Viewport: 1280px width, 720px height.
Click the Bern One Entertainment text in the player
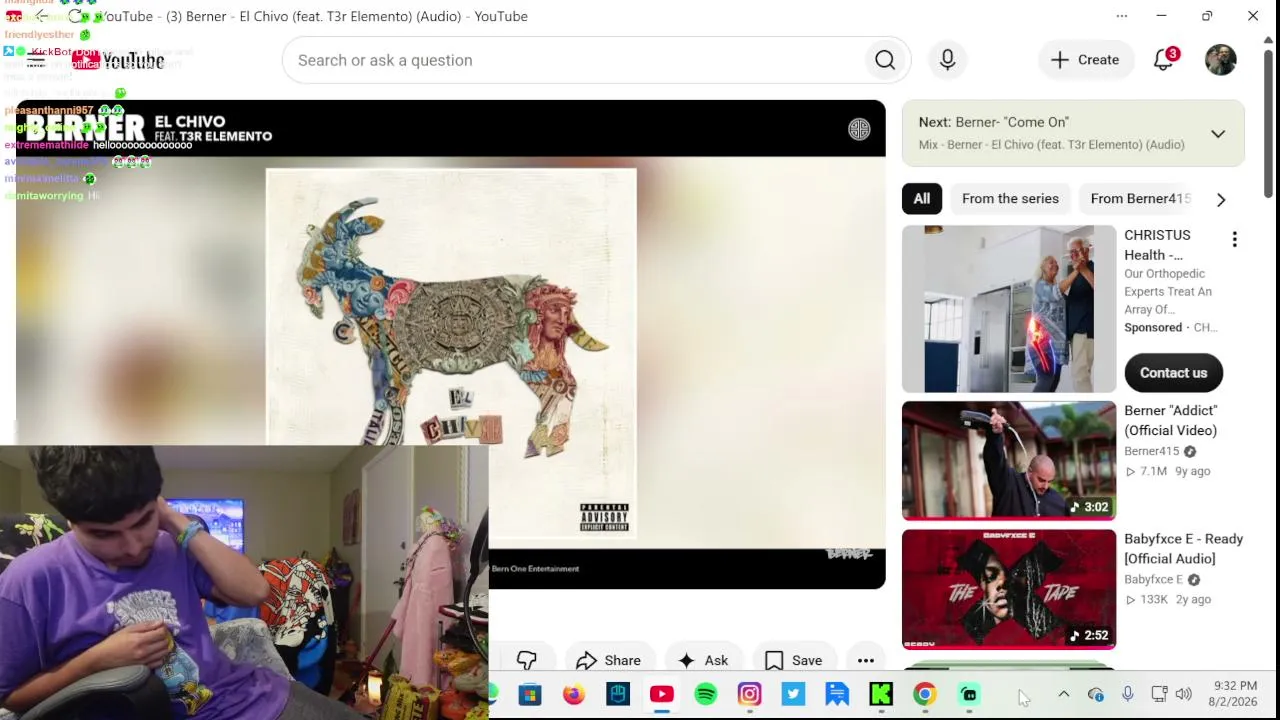pyautogui.click(x=535, y=569)
